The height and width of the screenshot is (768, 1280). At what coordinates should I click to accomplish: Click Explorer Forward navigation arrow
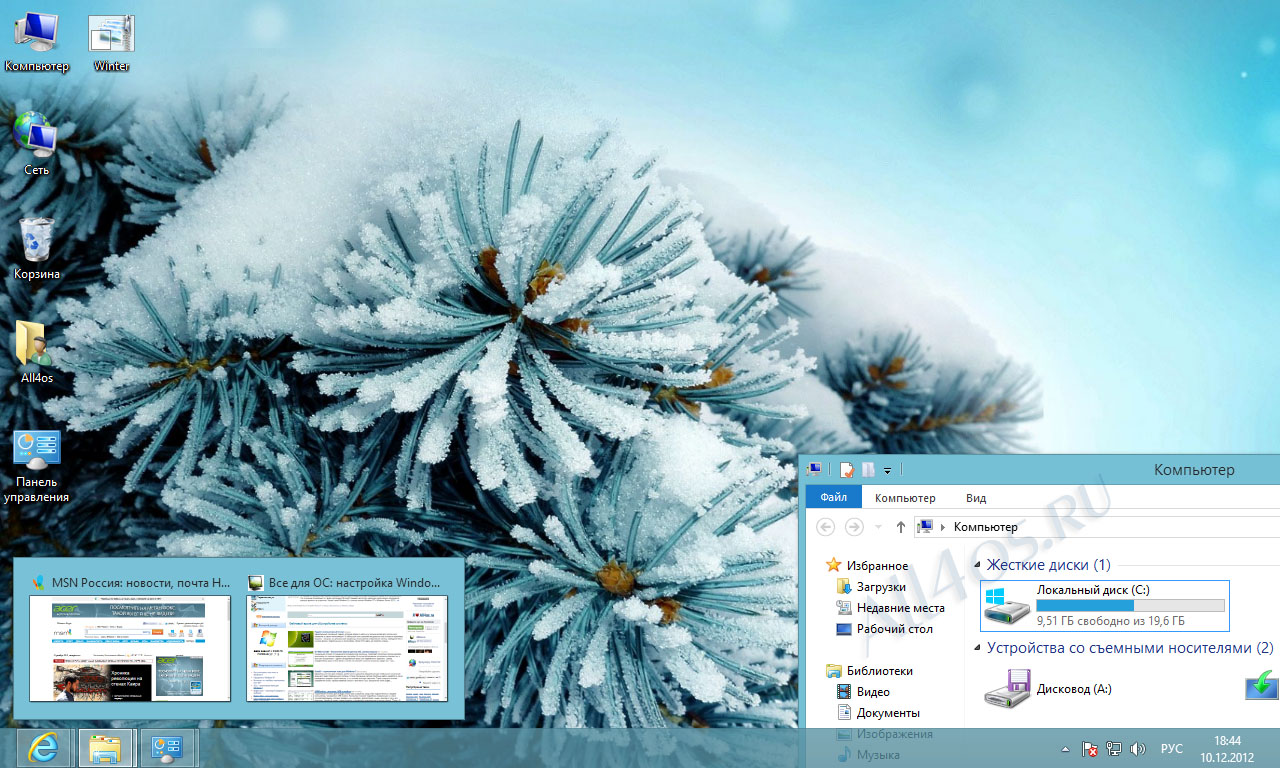[x=854, y=527]
